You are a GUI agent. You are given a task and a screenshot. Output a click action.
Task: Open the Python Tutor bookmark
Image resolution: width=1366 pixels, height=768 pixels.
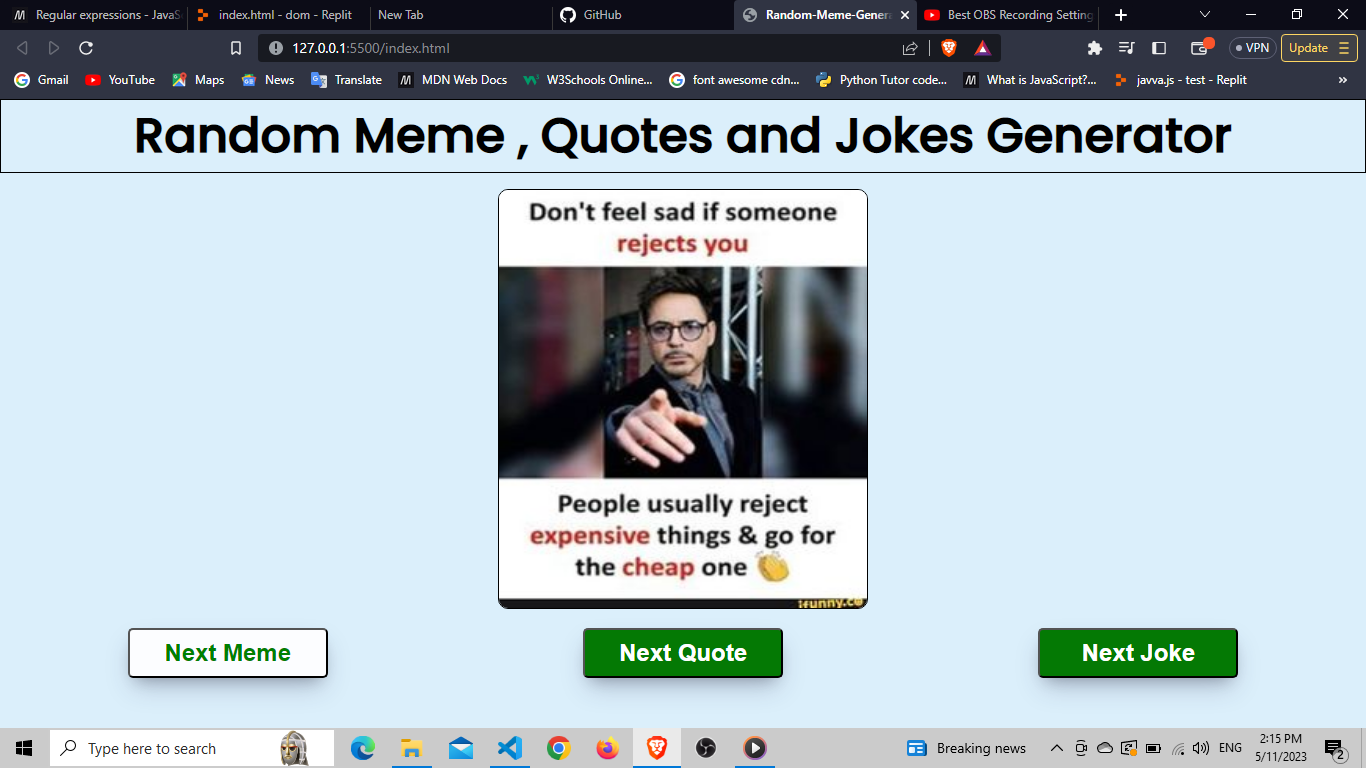coord(882,80)
